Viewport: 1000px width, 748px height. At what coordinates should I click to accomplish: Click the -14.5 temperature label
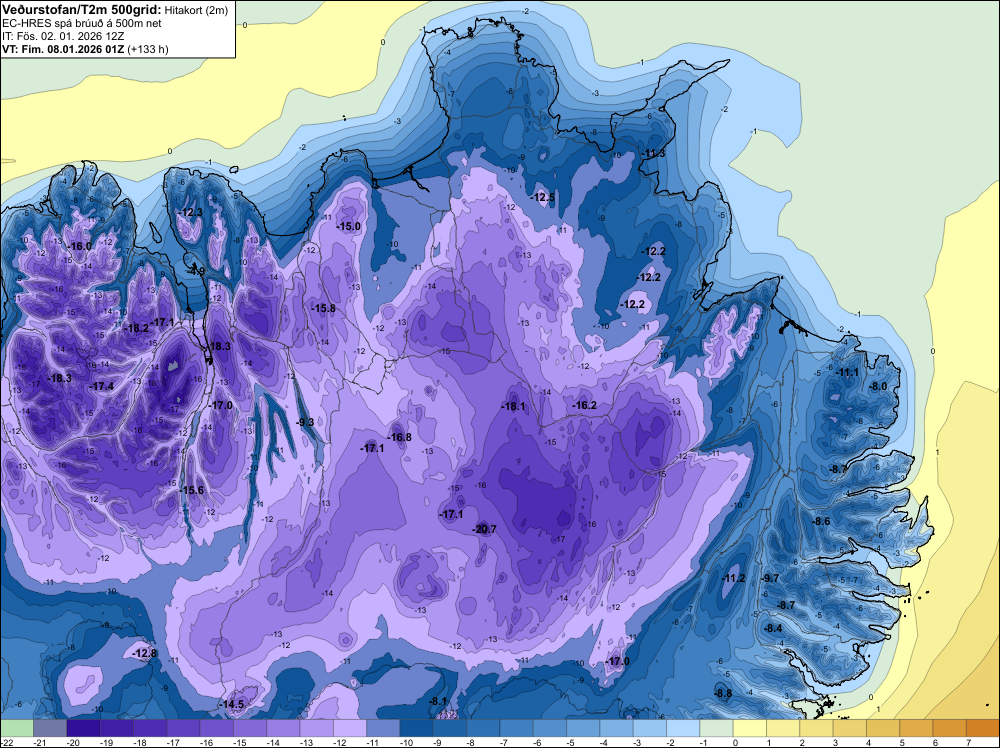pyautogui.click(x=232, y=705)
